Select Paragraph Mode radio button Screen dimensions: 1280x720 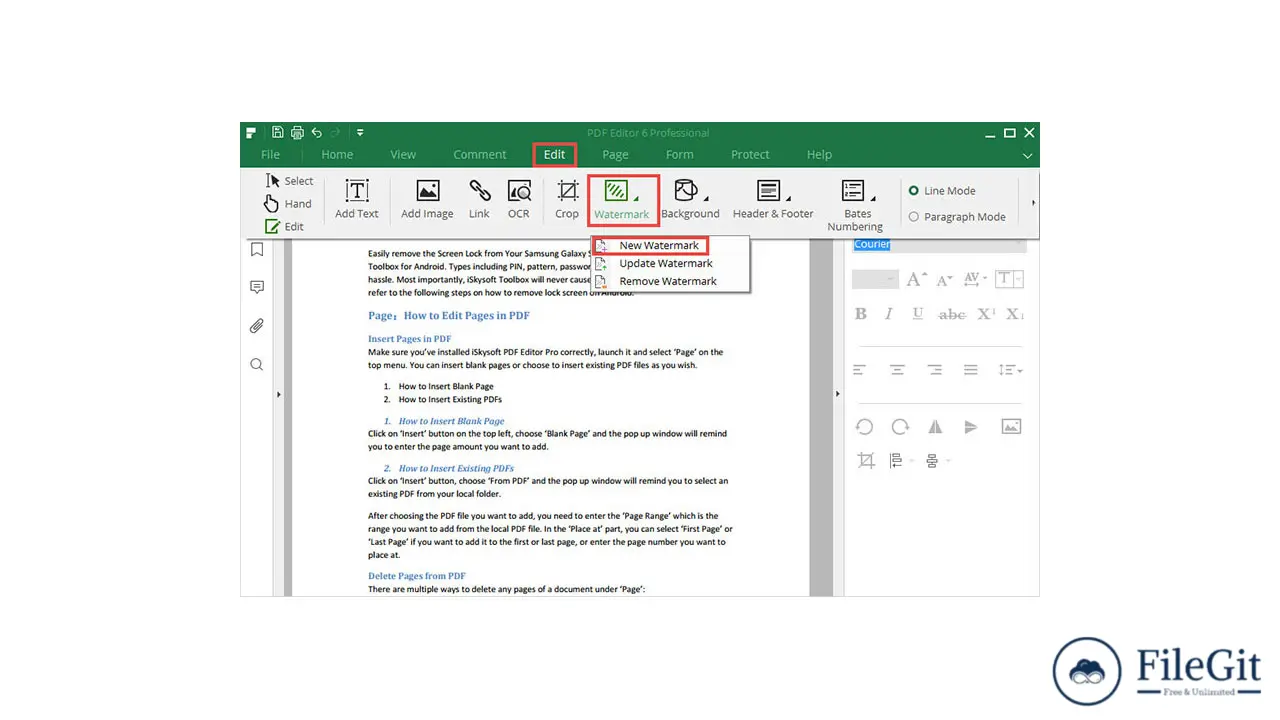point(913,217)
